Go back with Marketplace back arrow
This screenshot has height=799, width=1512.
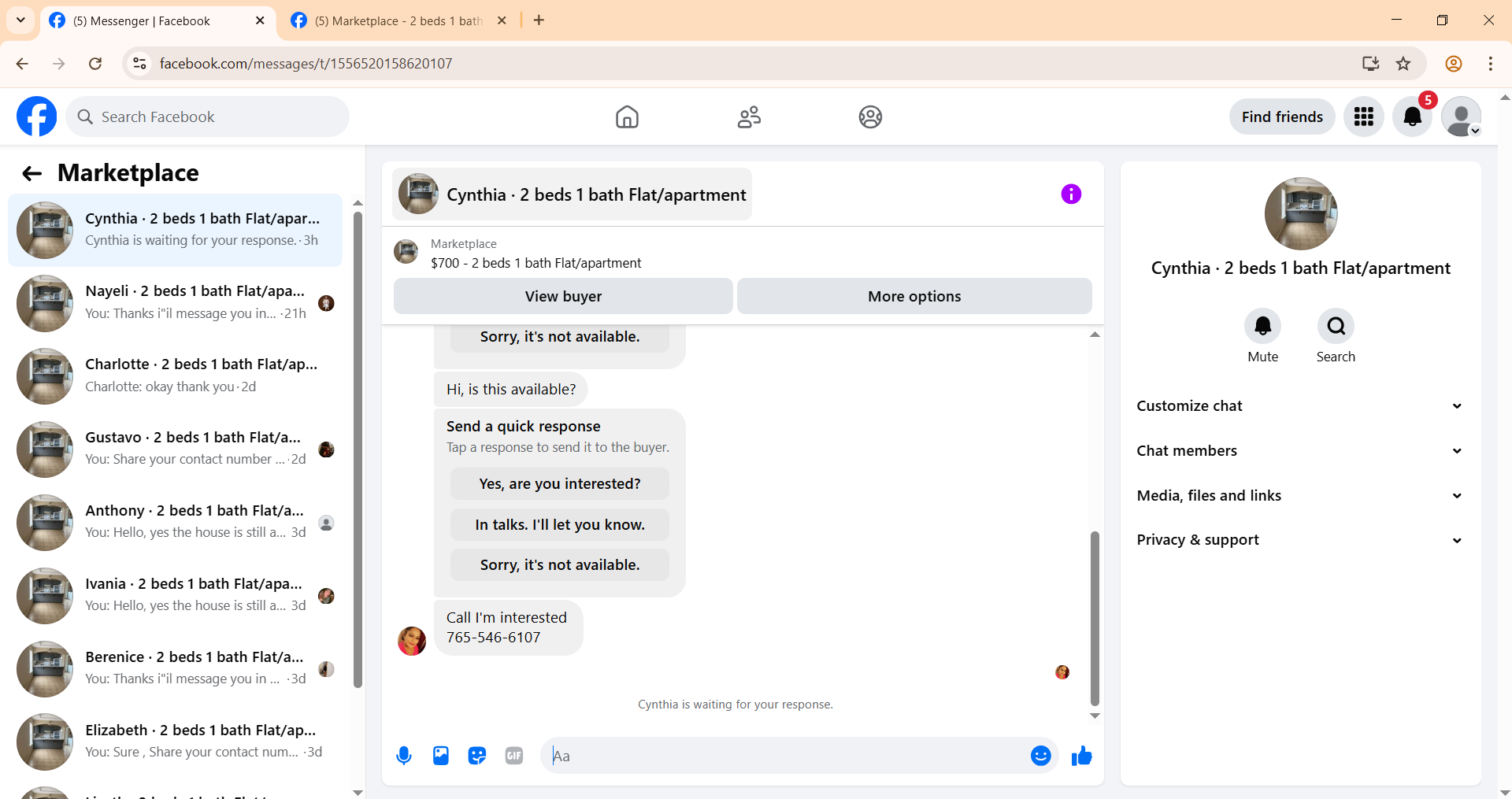(x=31, y=173)
